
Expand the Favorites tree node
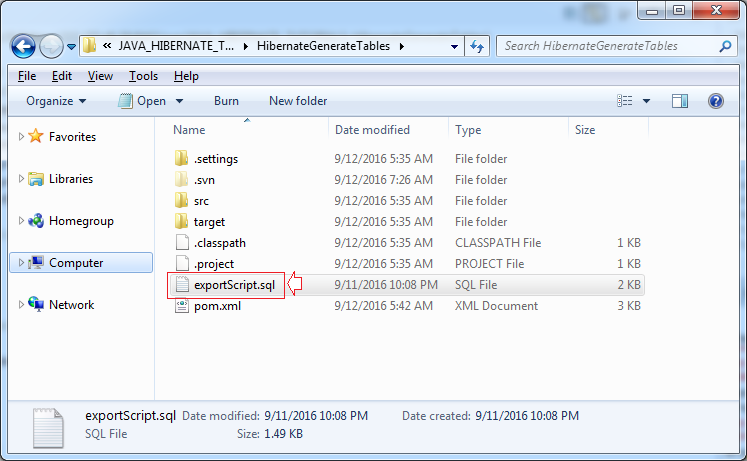(21, 137)
